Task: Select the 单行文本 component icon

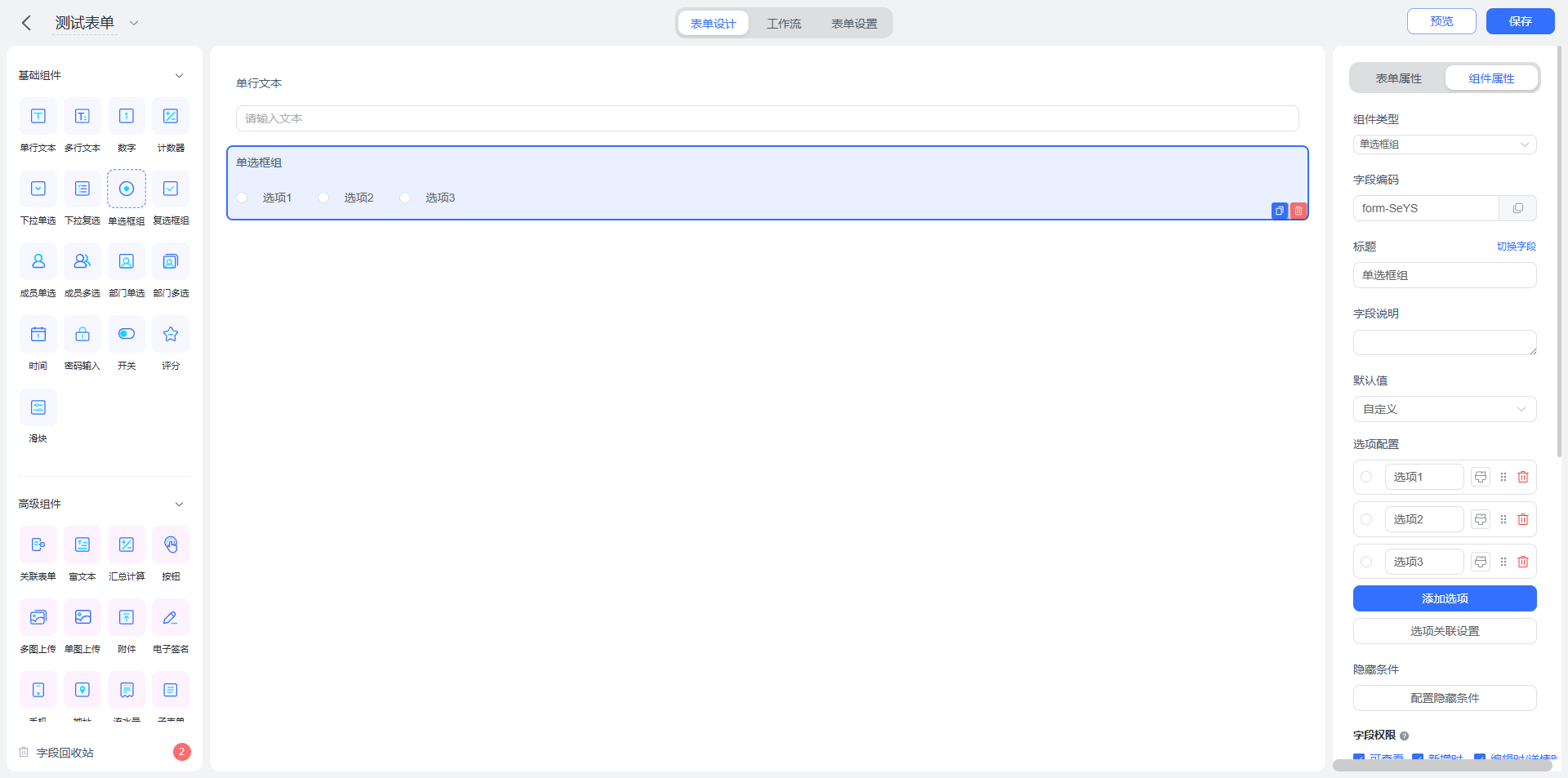Action: pyautogui.click(x=38, y=116)
